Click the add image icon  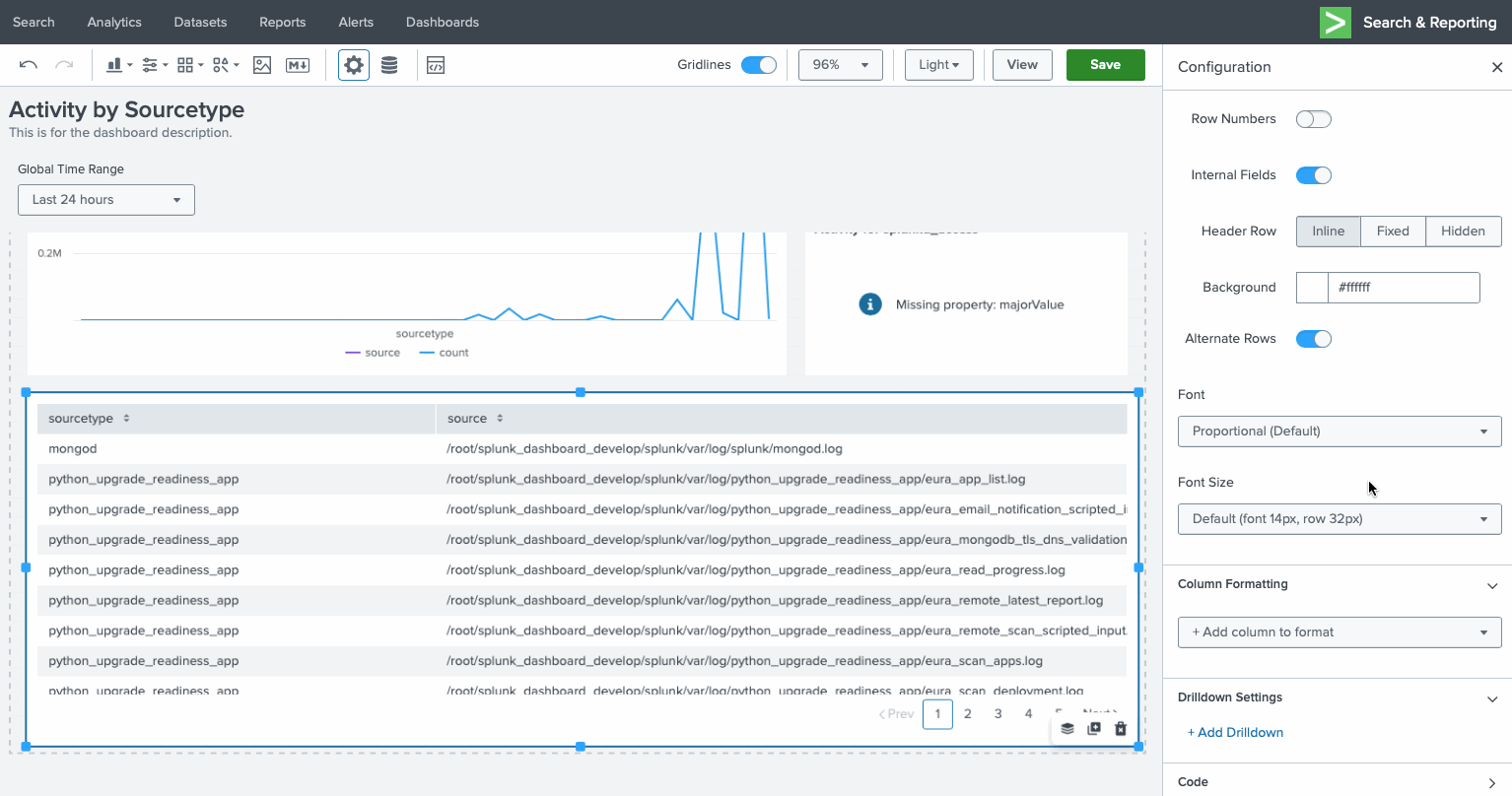(262, 65)
